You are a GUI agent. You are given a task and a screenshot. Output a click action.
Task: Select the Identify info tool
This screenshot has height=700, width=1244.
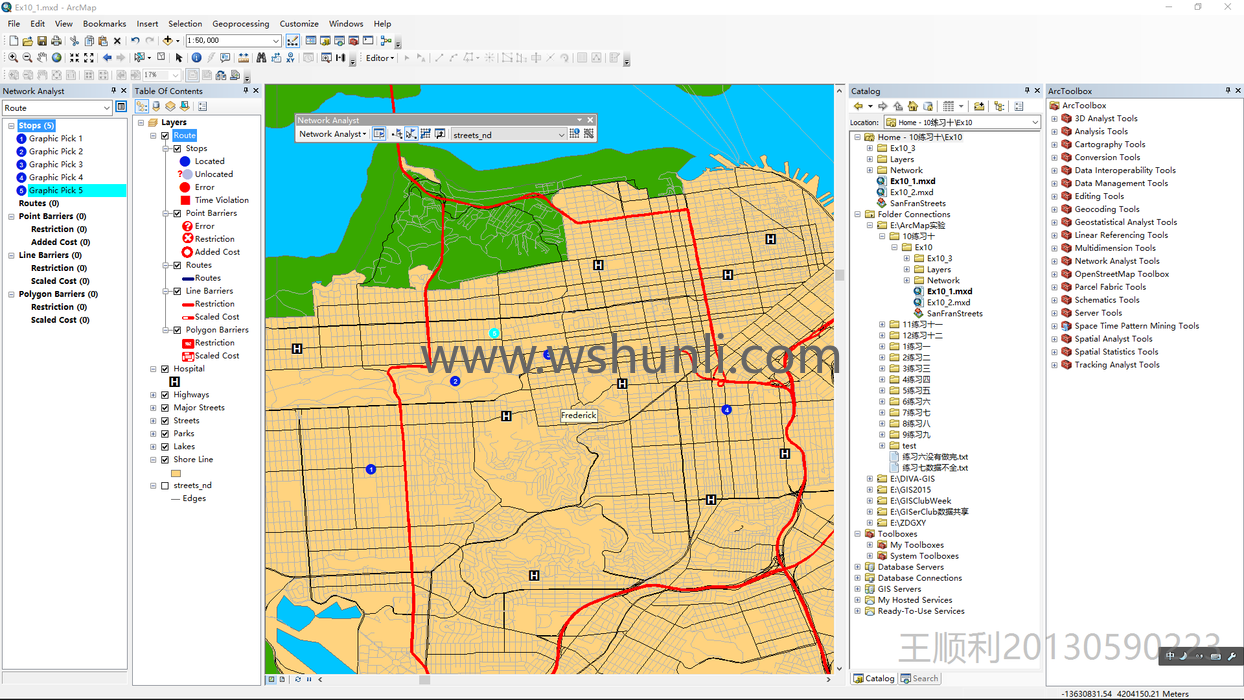coord(196,58)
